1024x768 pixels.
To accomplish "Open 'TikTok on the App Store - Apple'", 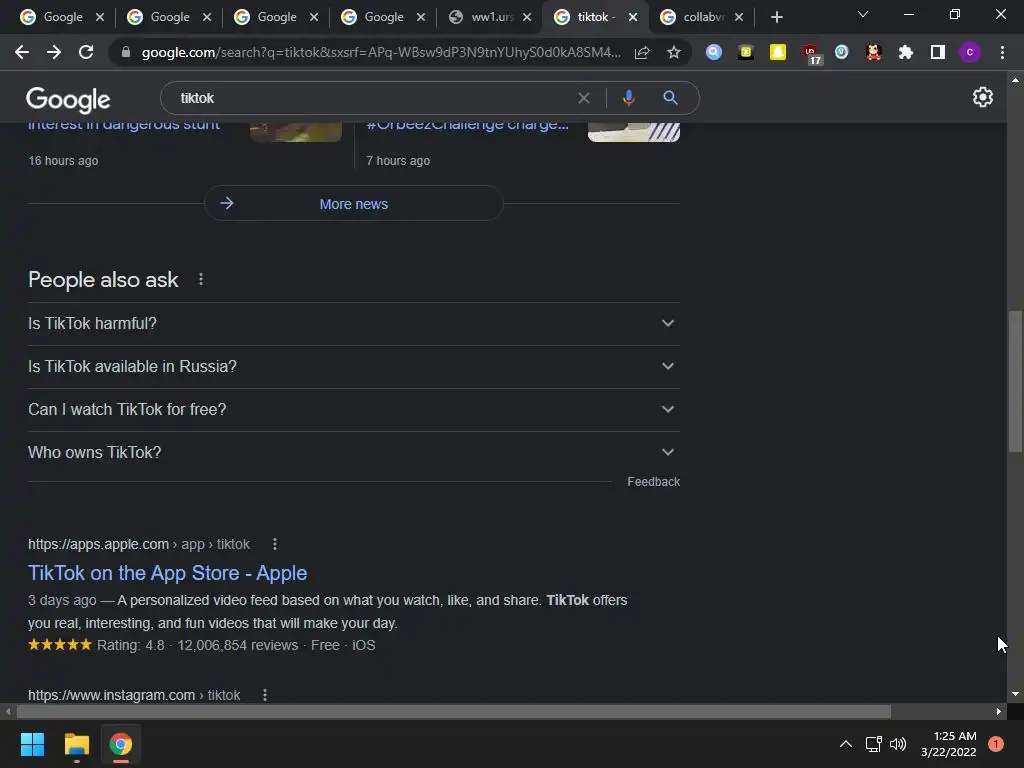I will click(x=167, y=573).
